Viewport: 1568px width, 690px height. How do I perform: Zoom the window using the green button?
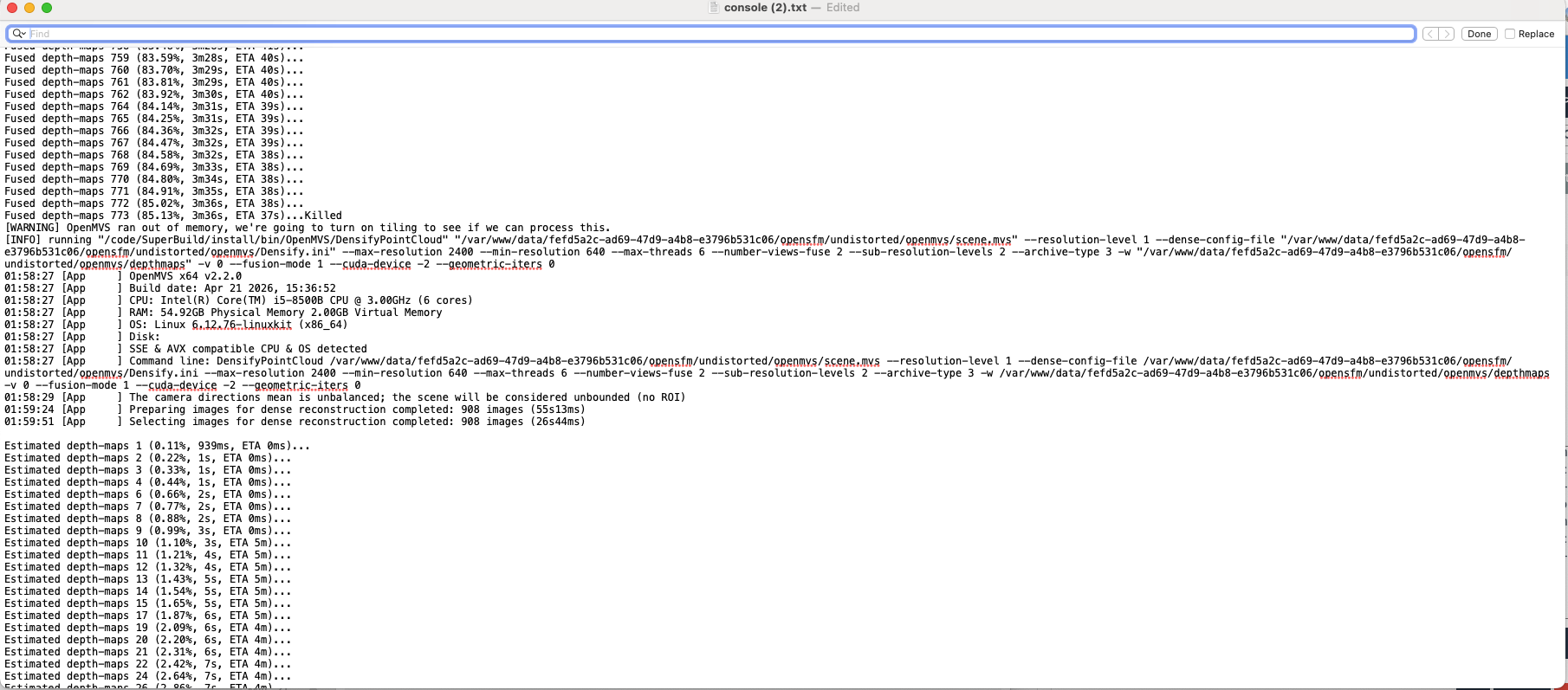(47, 8)
